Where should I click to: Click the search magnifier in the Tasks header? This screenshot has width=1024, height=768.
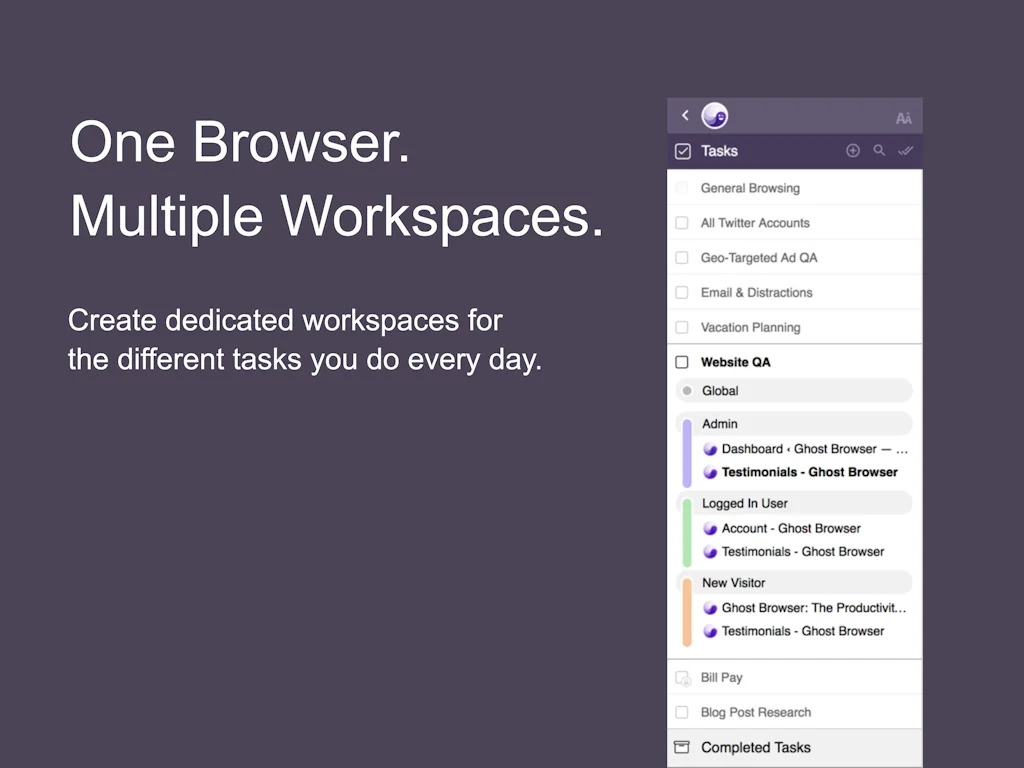tap(879, 150)
